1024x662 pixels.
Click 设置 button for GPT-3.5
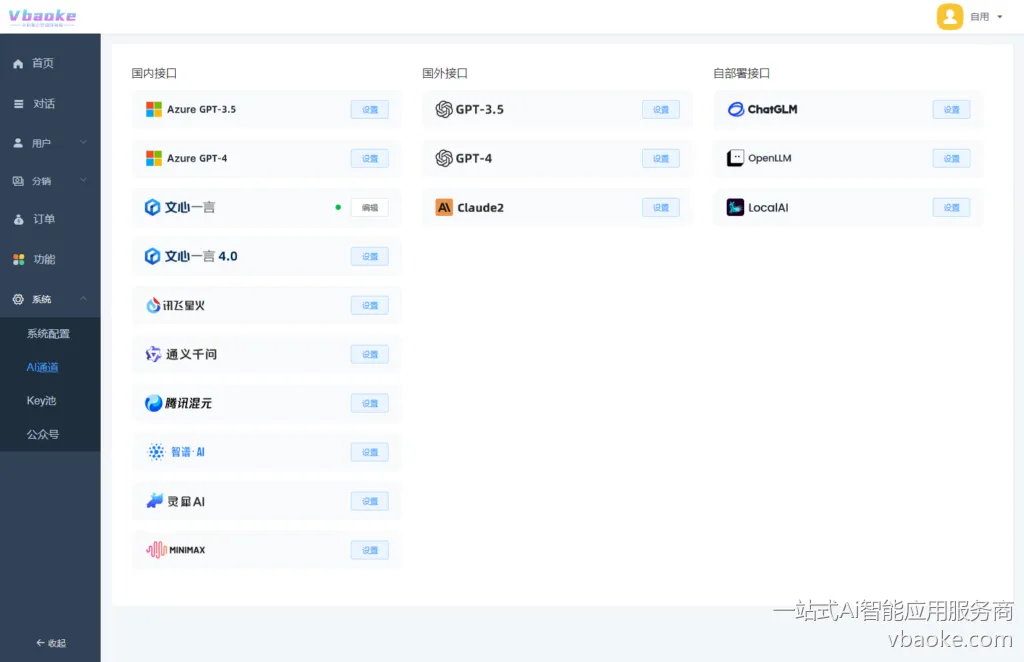(661, 110)
